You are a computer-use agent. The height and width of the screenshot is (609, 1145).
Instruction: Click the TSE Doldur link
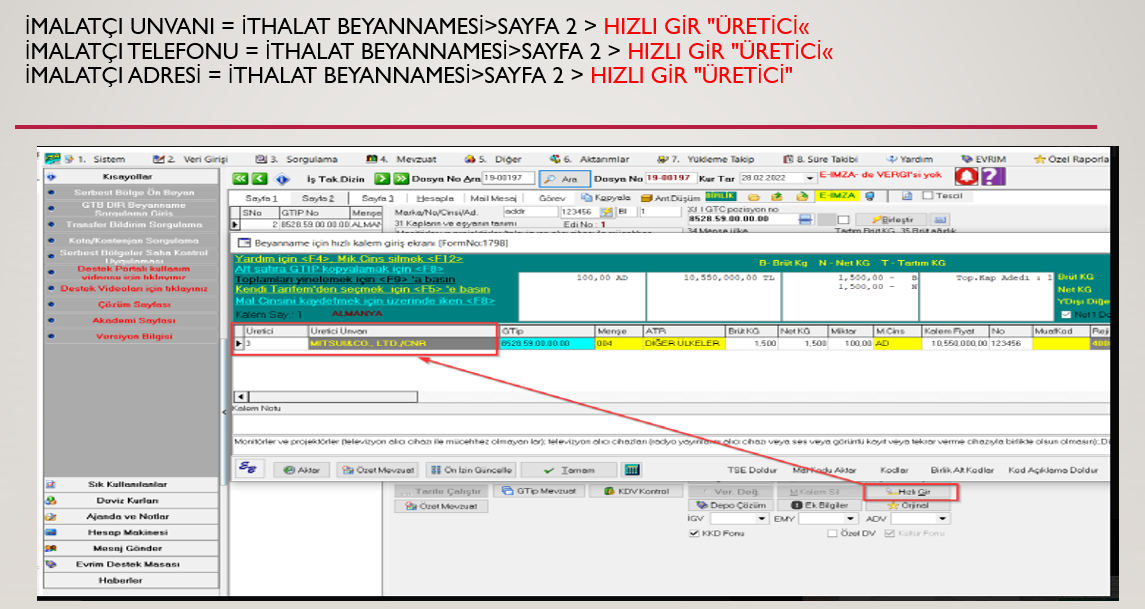click(x=751, y=470)
